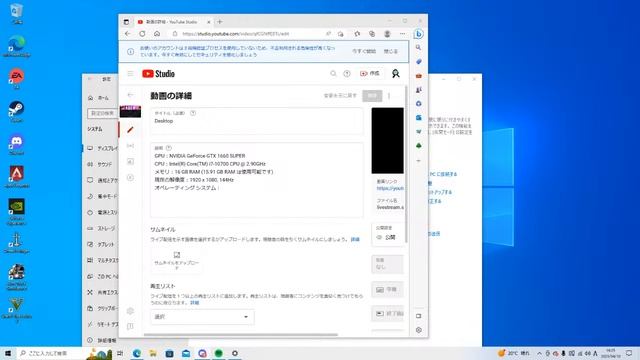Open the live streaming sidebar icon

(x=130, y=146)
